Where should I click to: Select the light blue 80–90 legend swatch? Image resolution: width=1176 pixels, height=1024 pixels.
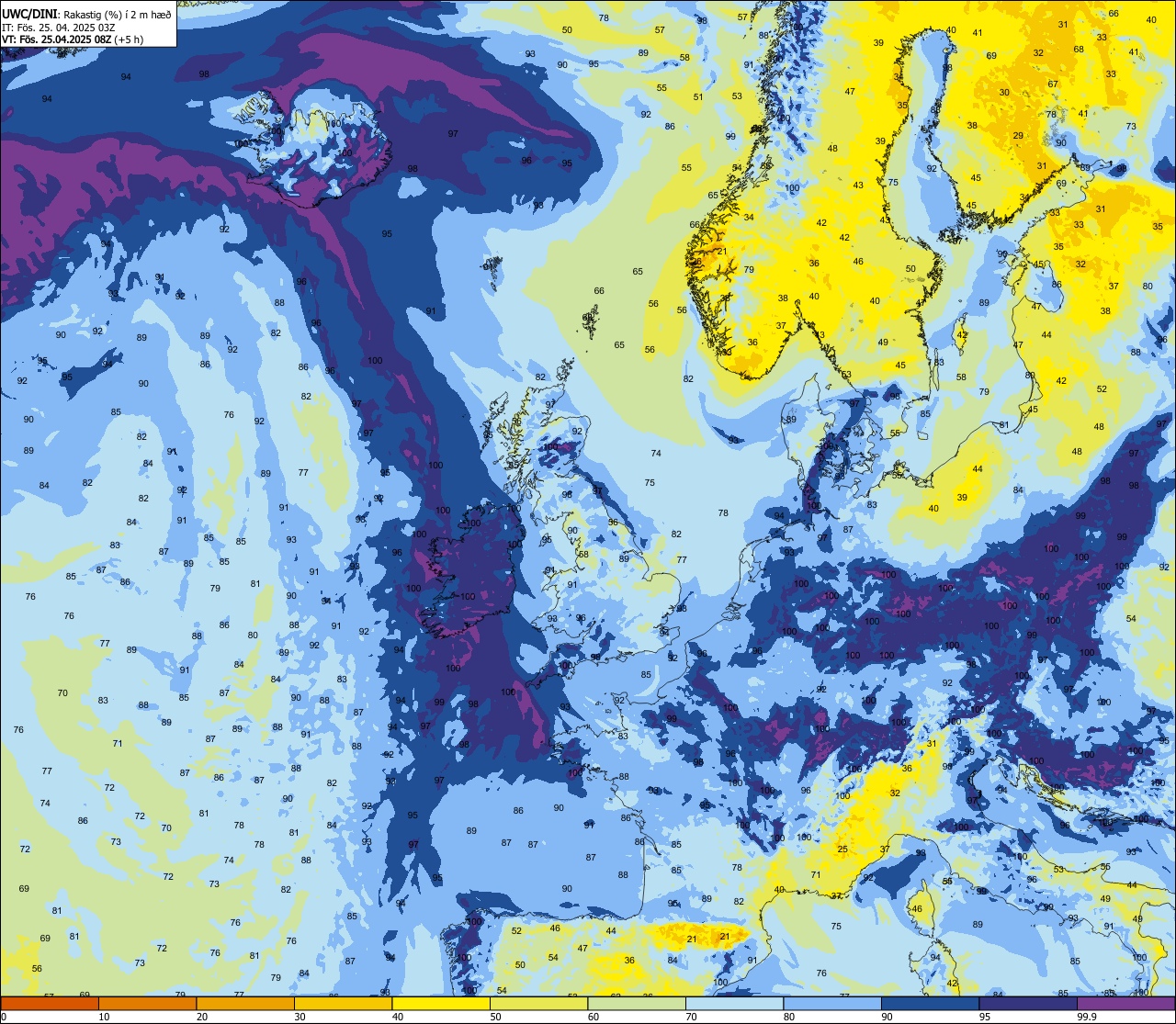tap(832, 1004)
